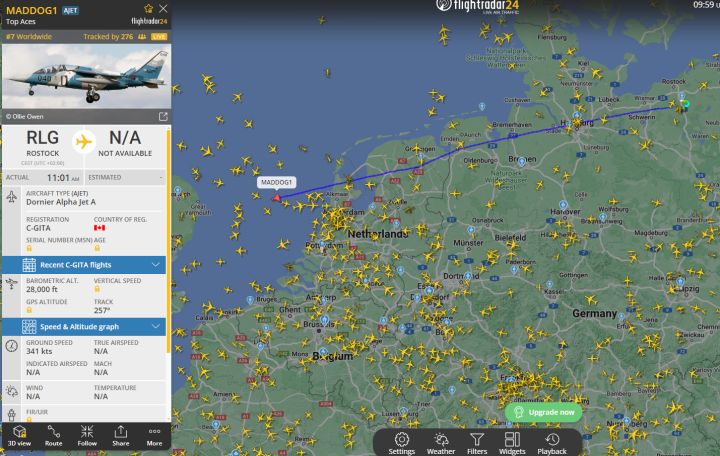Show the flight Route
Viewport: 720px width, 456px height.
point(53,436)
